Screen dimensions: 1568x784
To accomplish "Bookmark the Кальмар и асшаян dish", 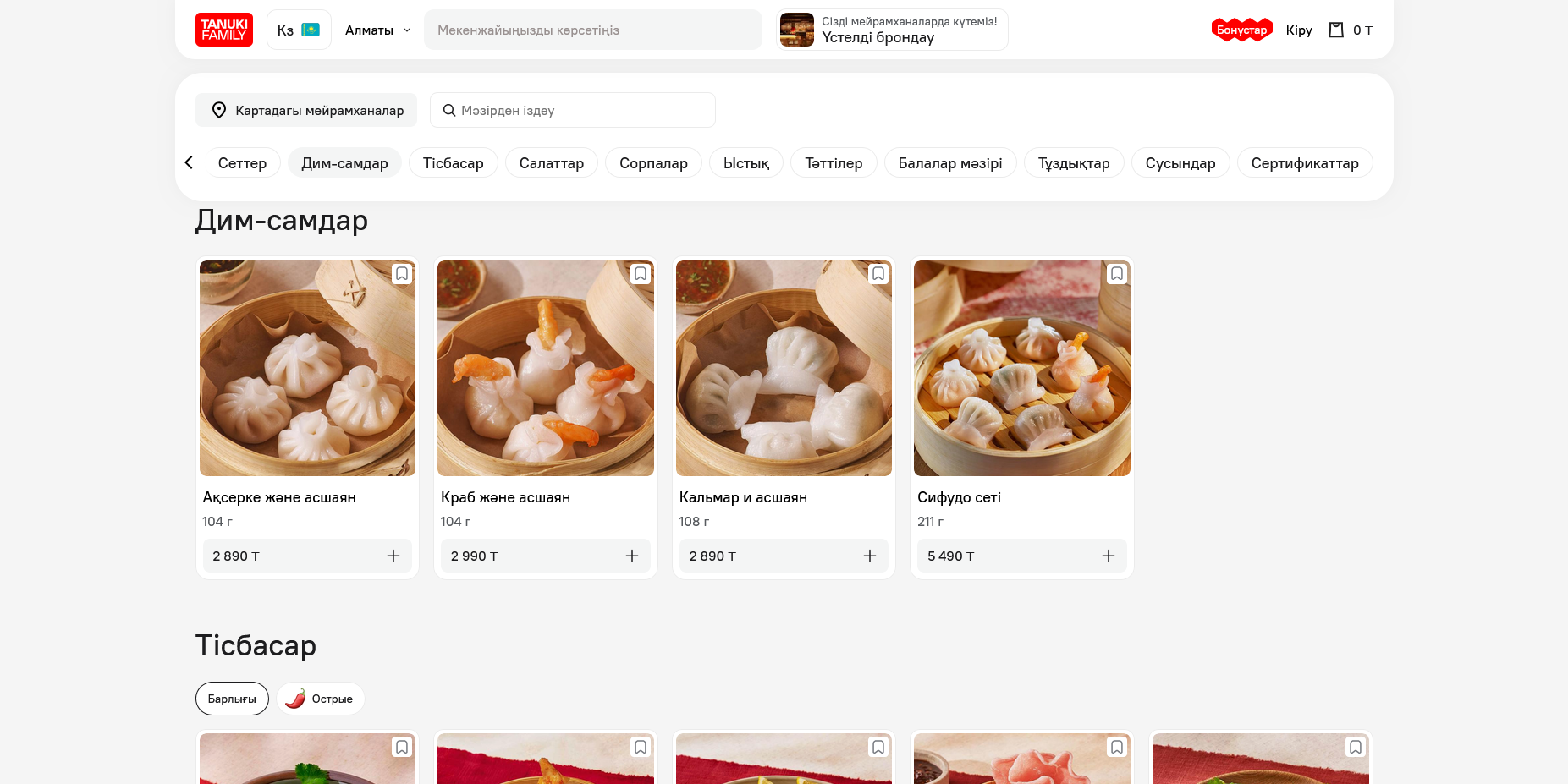I will [x=878, y=273].
